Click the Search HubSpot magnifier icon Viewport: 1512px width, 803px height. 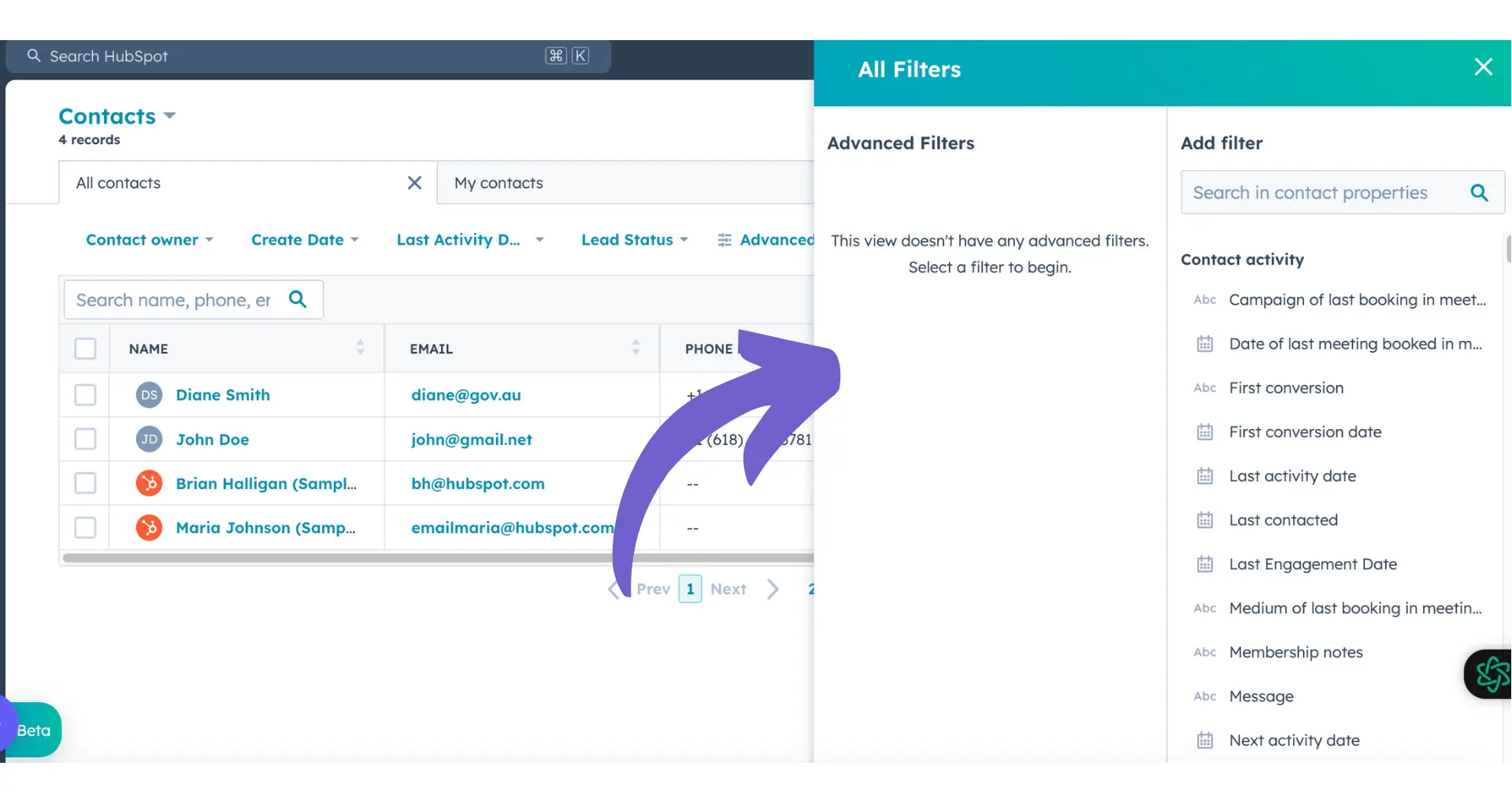33,56
